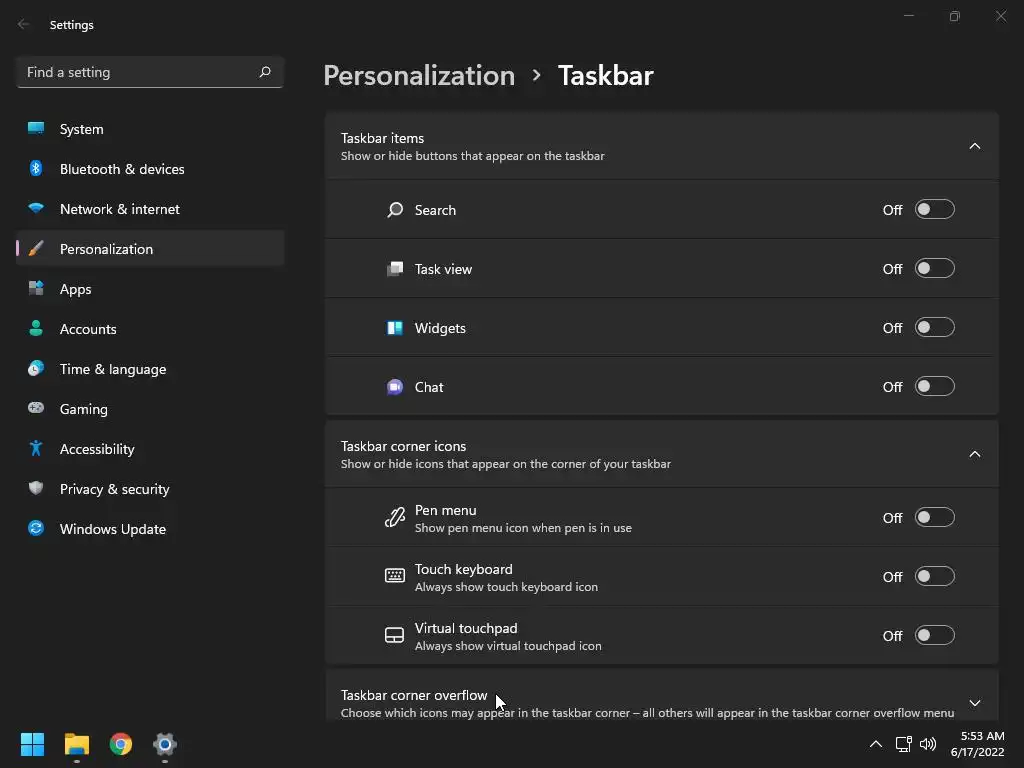Click the volume icon in system tray
1024x768 pixels.
tap(928, 744)
